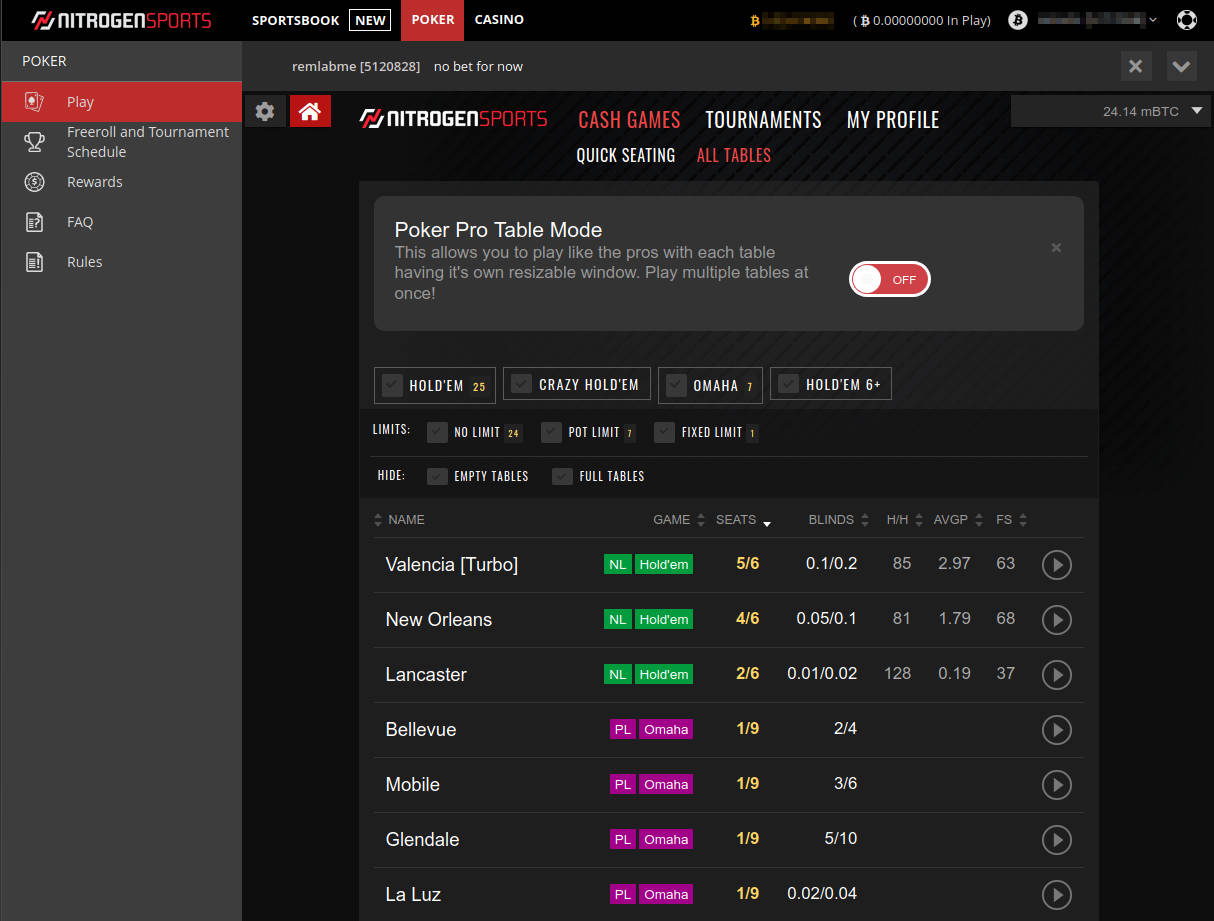Join the Bellevue table play button
The image size is (1214, 921).
(x=1056, y=730)
